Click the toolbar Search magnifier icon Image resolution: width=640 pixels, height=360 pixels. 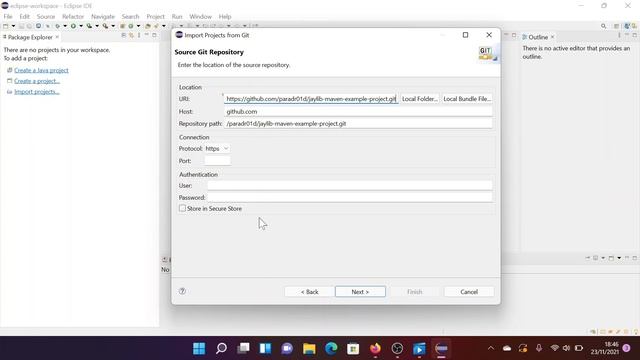[603, 26]
